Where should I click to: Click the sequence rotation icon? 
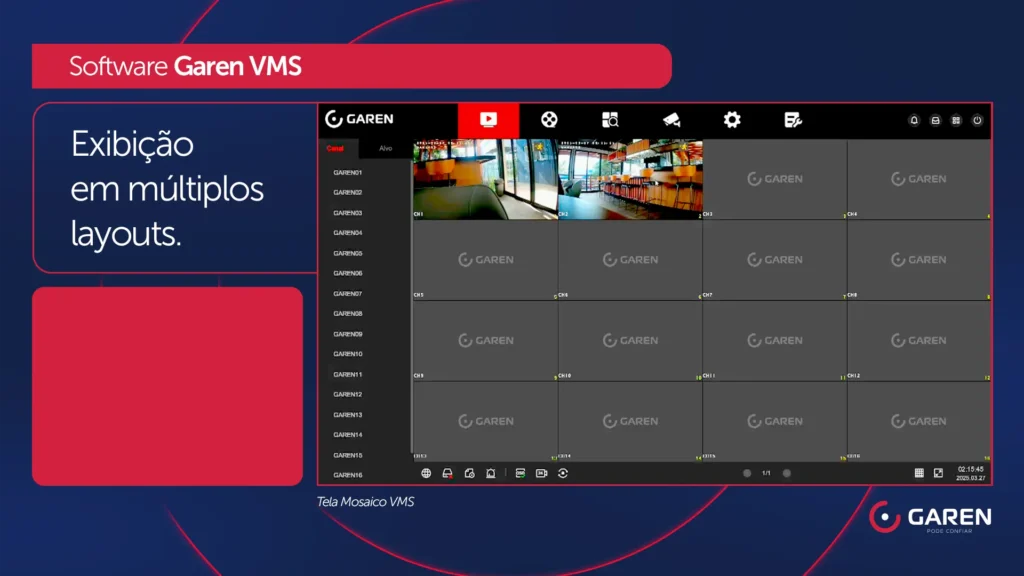[563, 473]
